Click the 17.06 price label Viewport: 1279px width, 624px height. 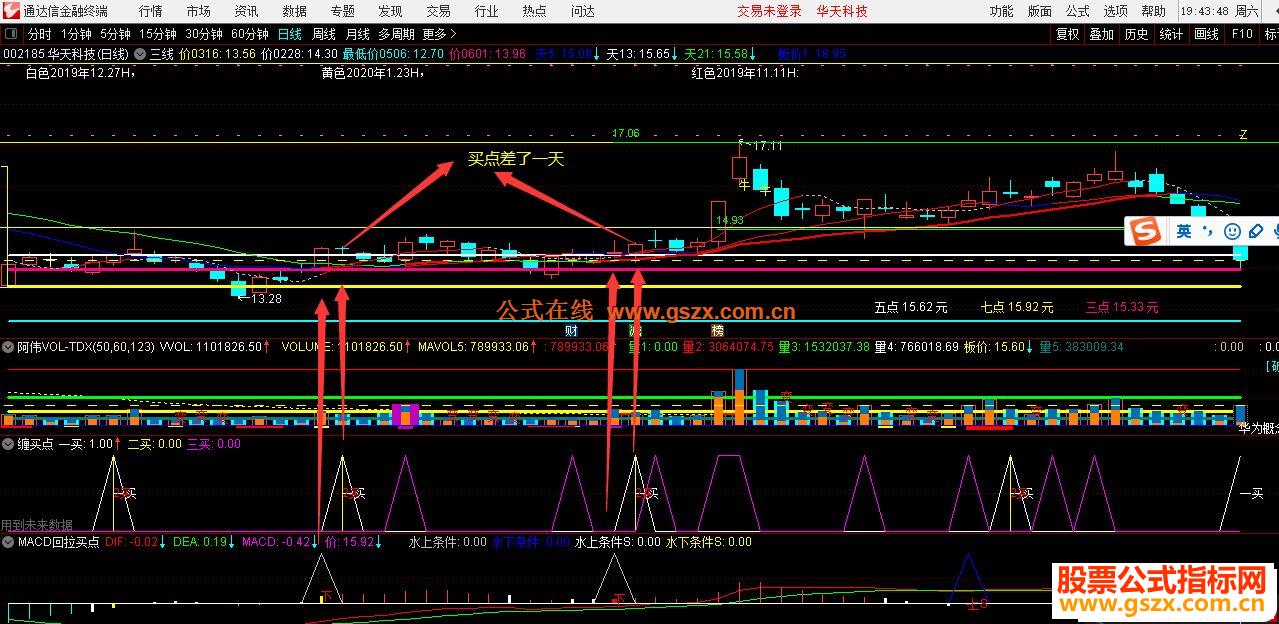(625, 132)
